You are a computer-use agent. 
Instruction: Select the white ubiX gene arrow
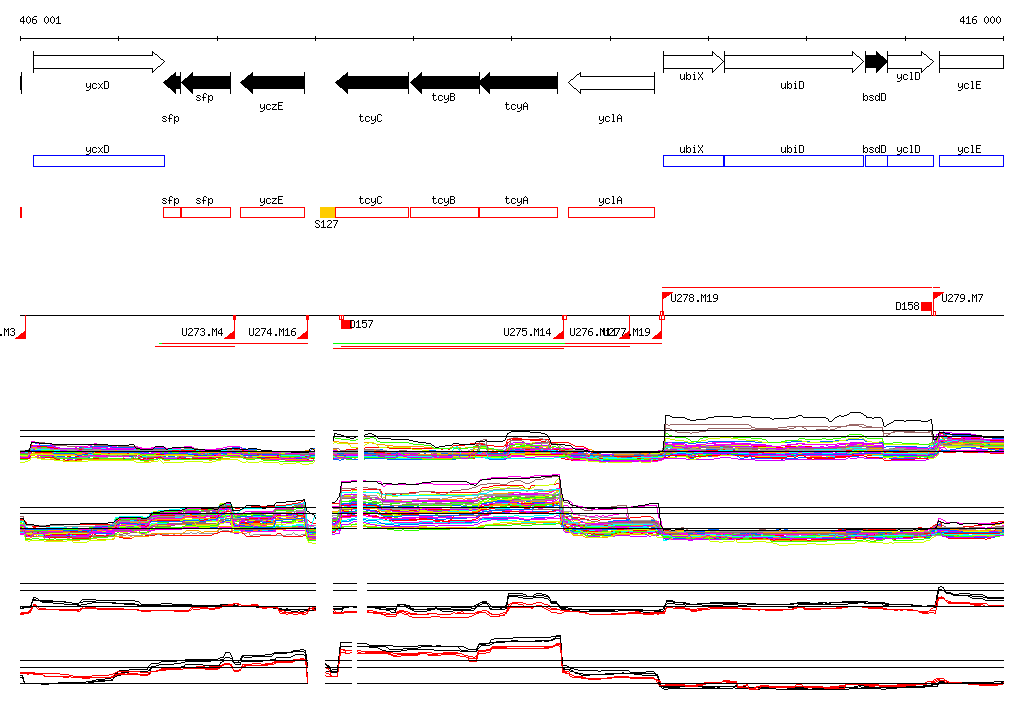pos(694,62)
